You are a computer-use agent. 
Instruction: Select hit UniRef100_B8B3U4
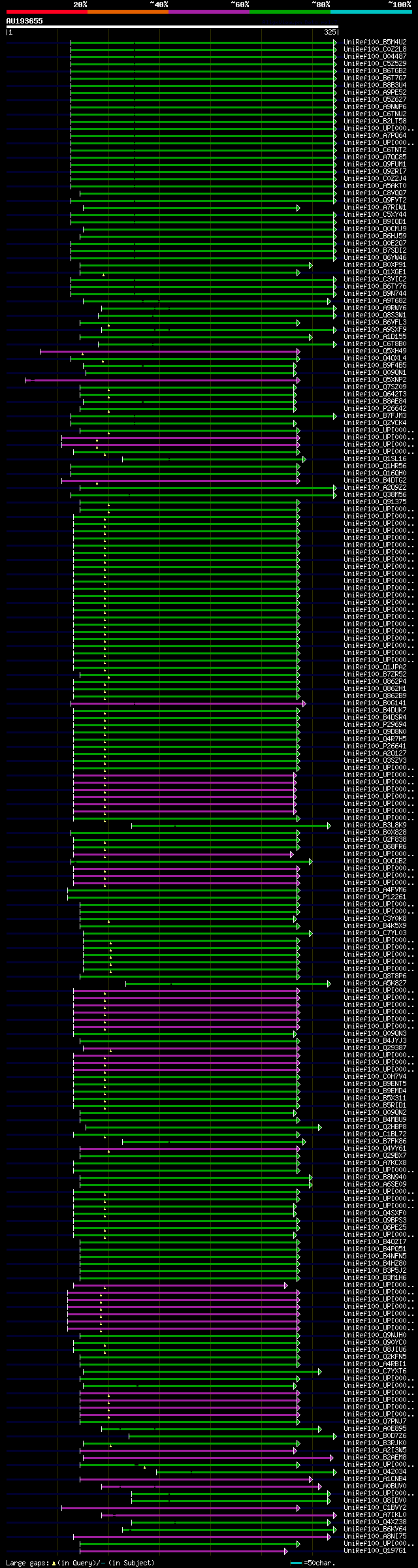(375, 85)
